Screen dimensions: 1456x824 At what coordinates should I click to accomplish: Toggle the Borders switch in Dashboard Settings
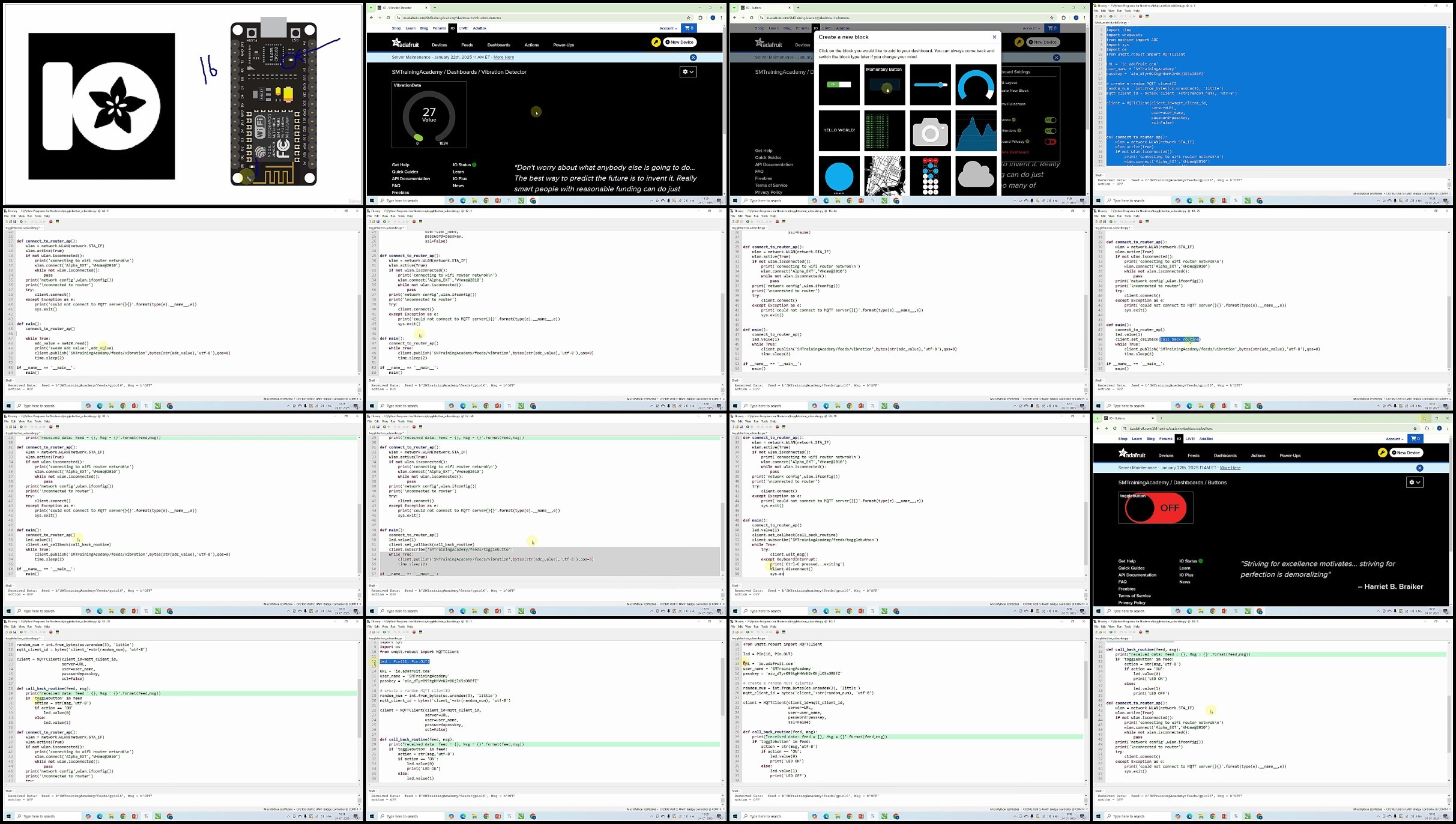pos(1050,130)
